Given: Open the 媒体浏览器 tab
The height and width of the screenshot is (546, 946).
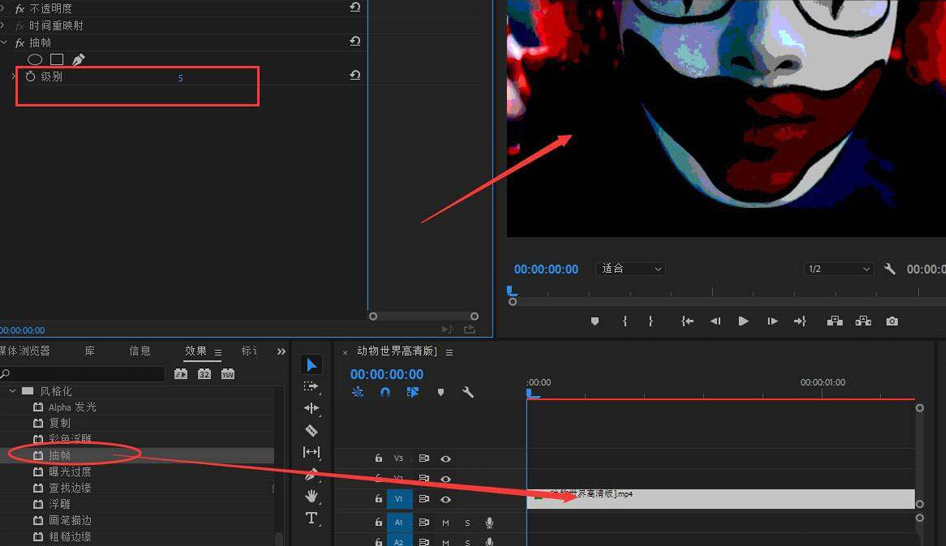Looking at the screenshot, I should (25, 351).
